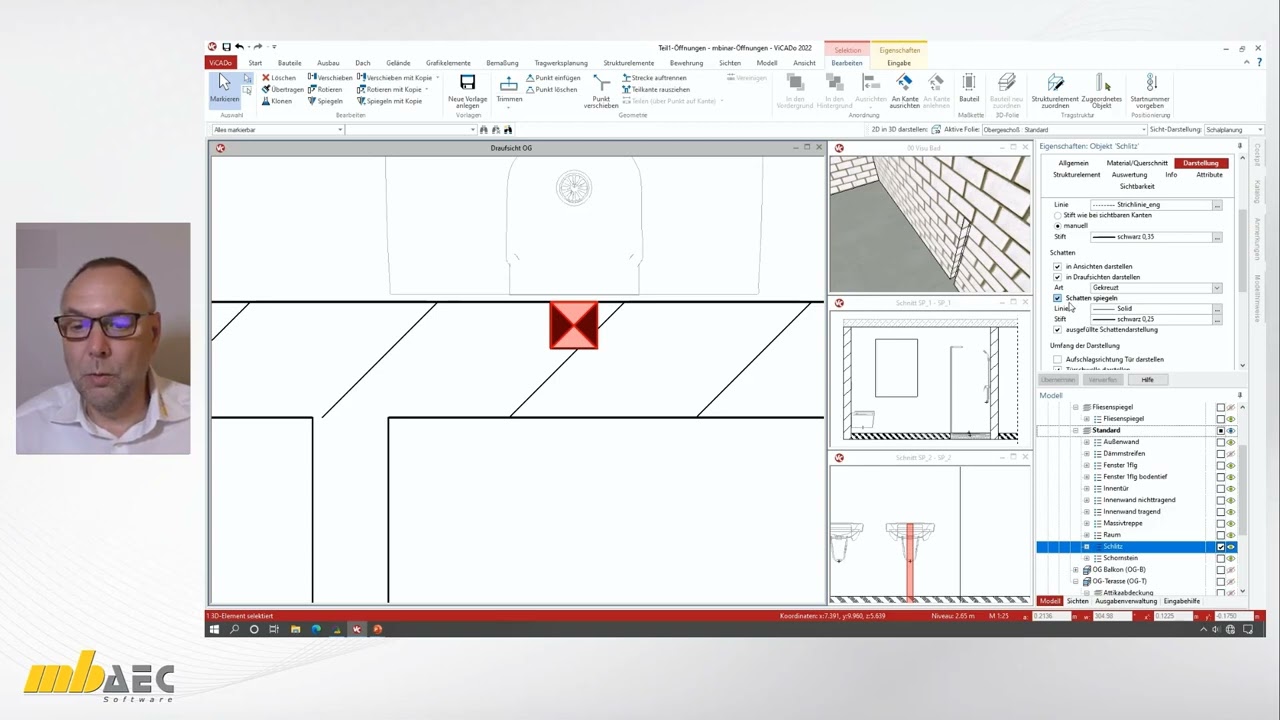Click the Hilfe button
Image resolution: width=1280 pixels, height=720 pixels.
coord(1147,380)
